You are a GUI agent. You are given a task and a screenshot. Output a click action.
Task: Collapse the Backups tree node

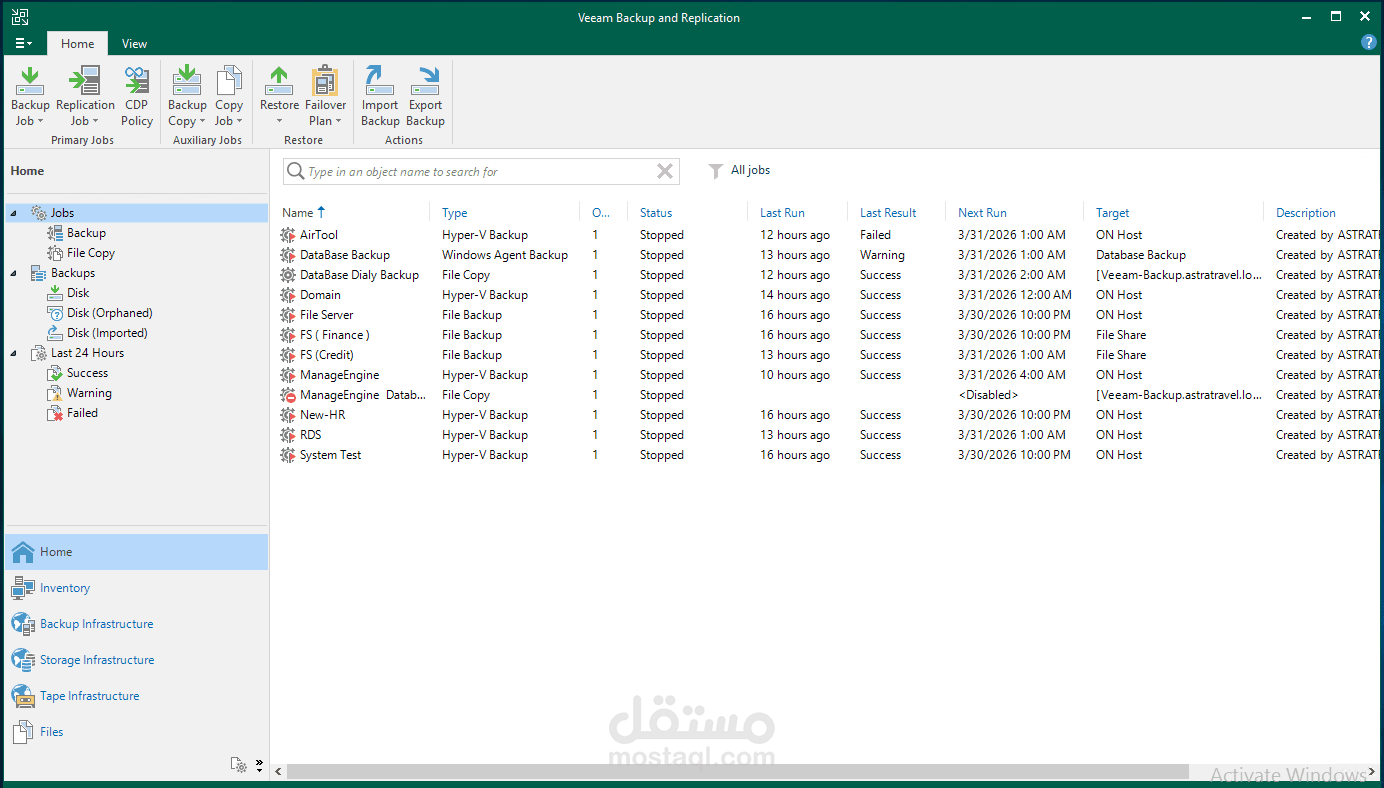coord(14,273)
